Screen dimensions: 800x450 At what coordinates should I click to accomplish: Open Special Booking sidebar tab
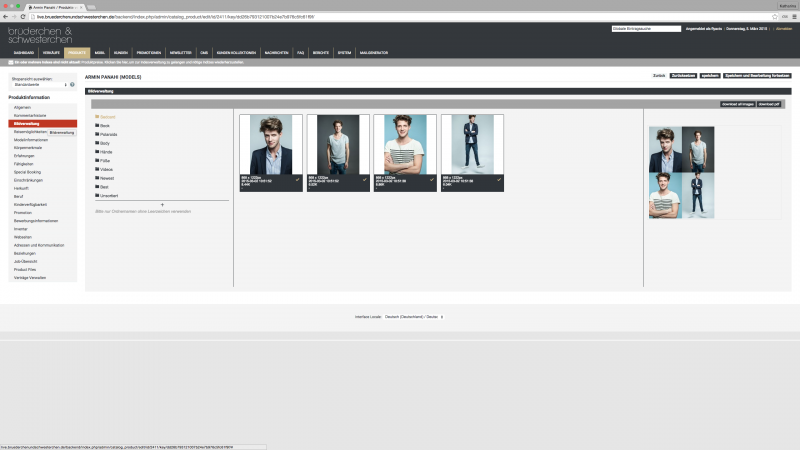(28, 172)
